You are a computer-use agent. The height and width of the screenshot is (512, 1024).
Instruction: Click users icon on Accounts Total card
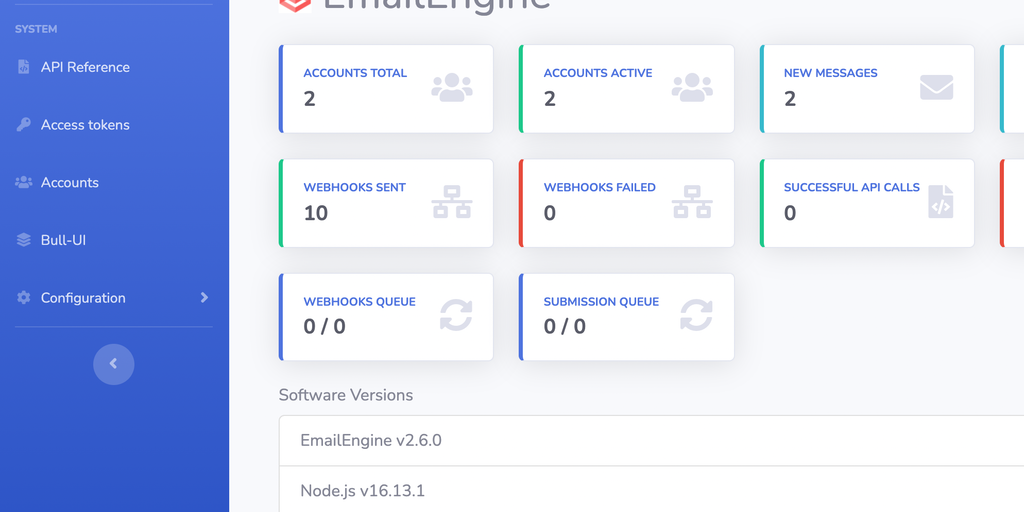coord(452,87)
